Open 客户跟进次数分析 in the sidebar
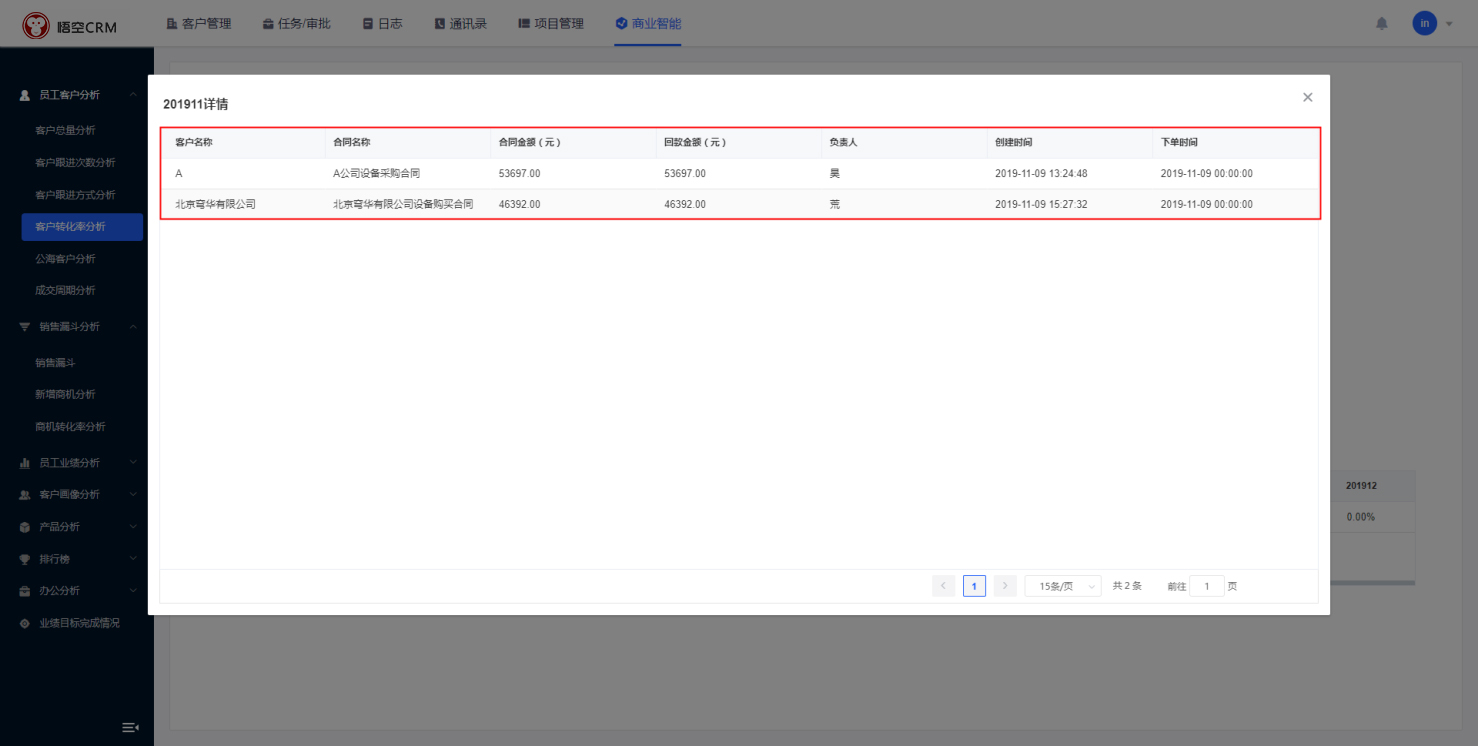Image resolution: width=1478 pixels, height=746 pixels. pyautogui.click(x=75, y=163)
